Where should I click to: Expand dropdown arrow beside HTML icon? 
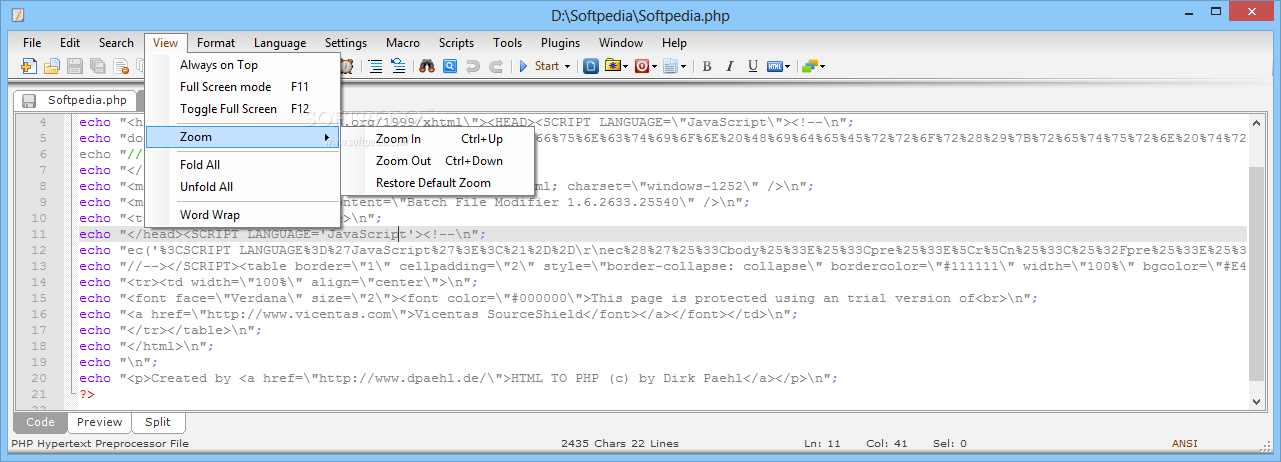tap(788, 67)
